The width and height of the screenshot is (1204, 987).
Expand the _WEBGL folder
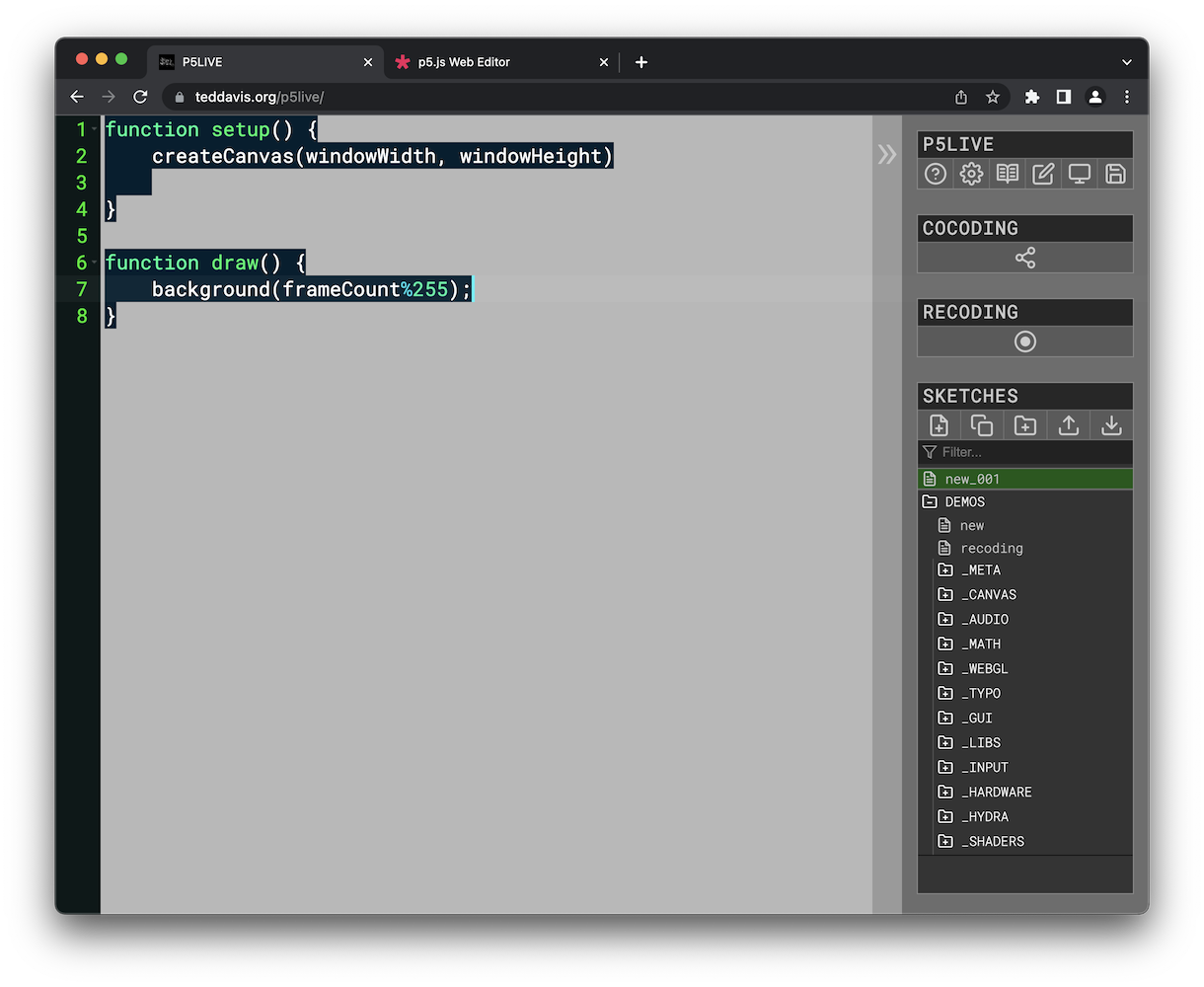(945, 669)
